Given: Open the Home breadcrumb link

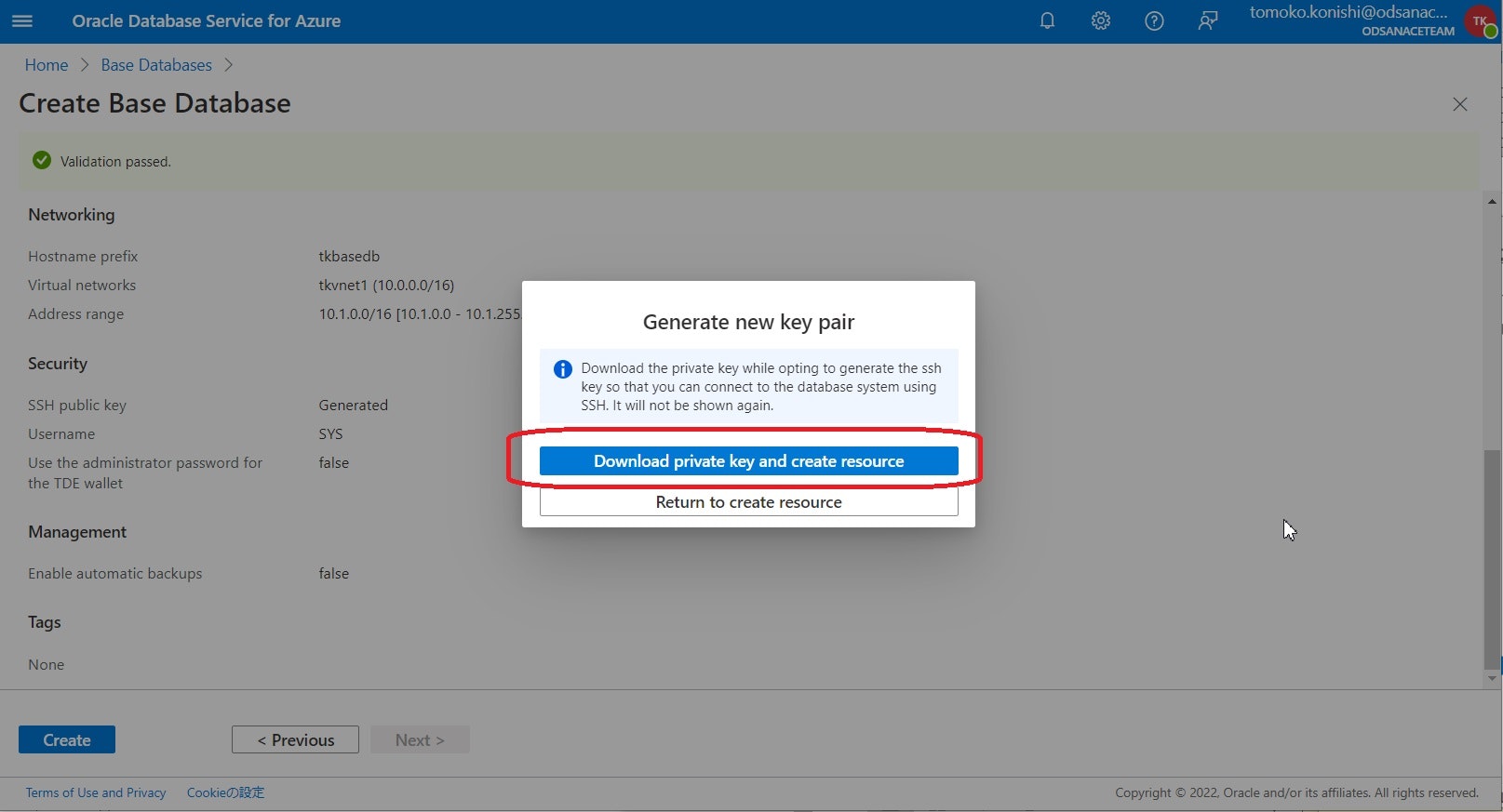Looking at the screenshot, I should click(x=47, y=65).
